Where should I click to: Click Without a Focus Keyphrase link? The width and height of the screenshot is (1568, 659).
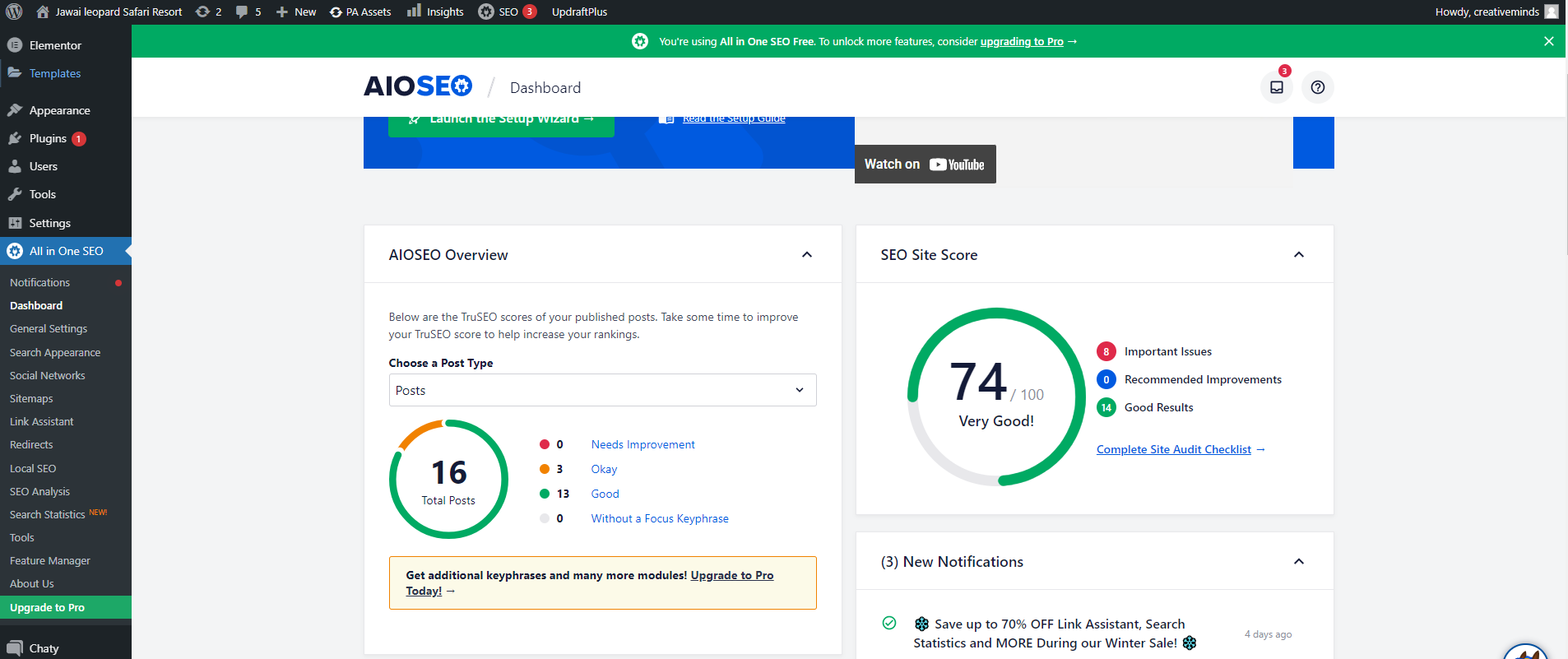point(660,518)
